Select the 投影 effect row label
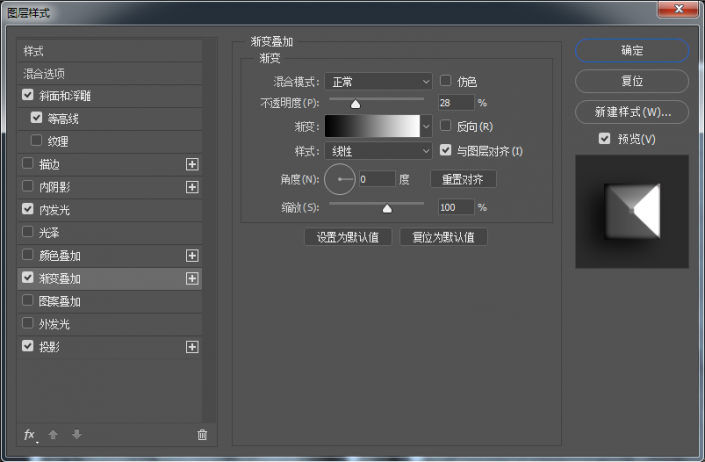 click(x=49, y=347)
